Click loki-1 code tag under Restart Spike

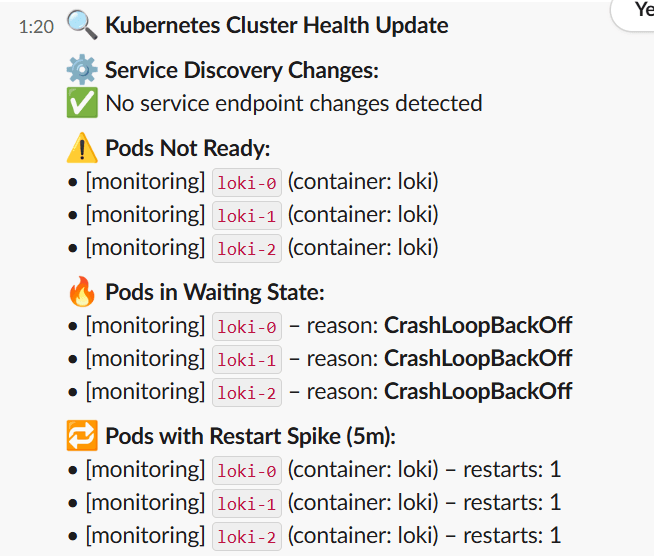pyautogui.click(x=247, y=503)
